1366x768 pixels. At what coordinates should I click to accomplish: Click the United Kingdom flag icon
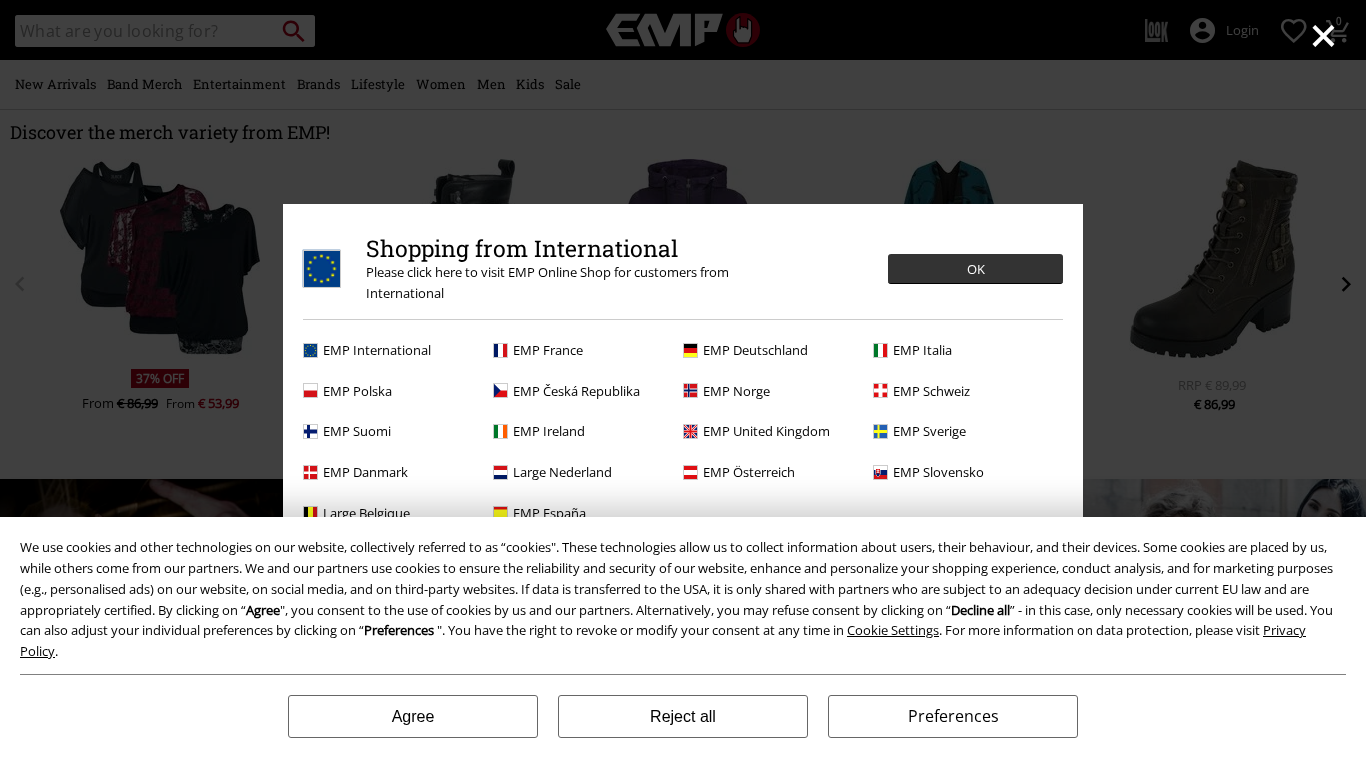[690, 432]
